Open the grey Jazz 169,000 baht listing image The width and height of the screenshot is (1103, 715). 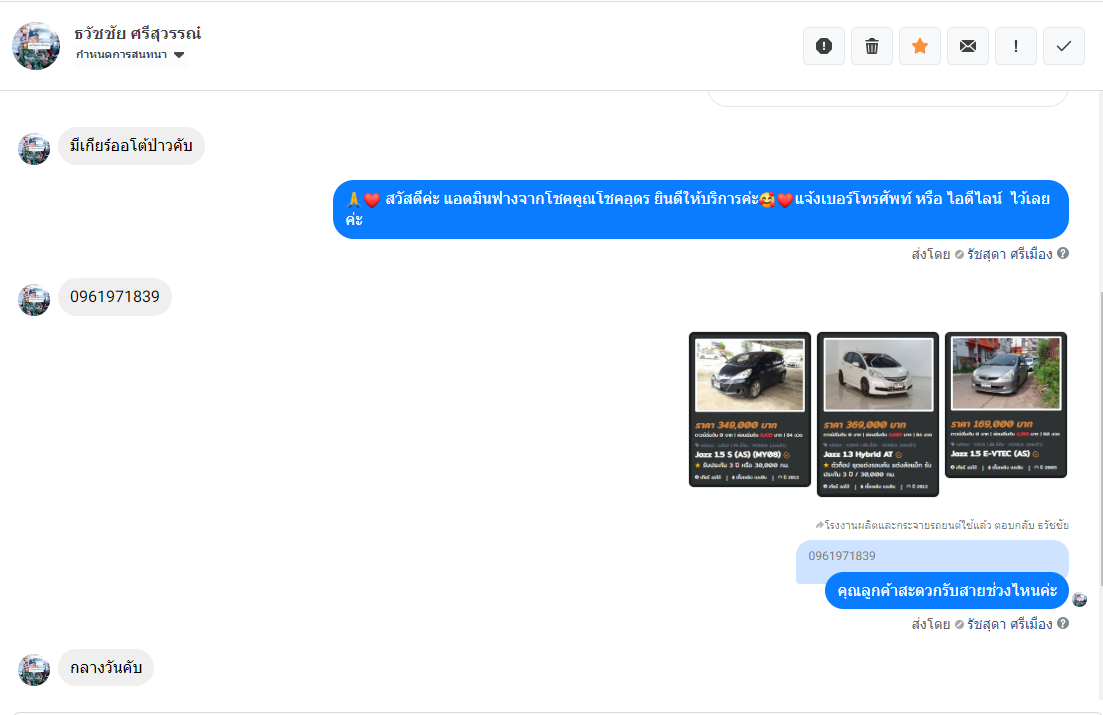tap(1006, 405)
